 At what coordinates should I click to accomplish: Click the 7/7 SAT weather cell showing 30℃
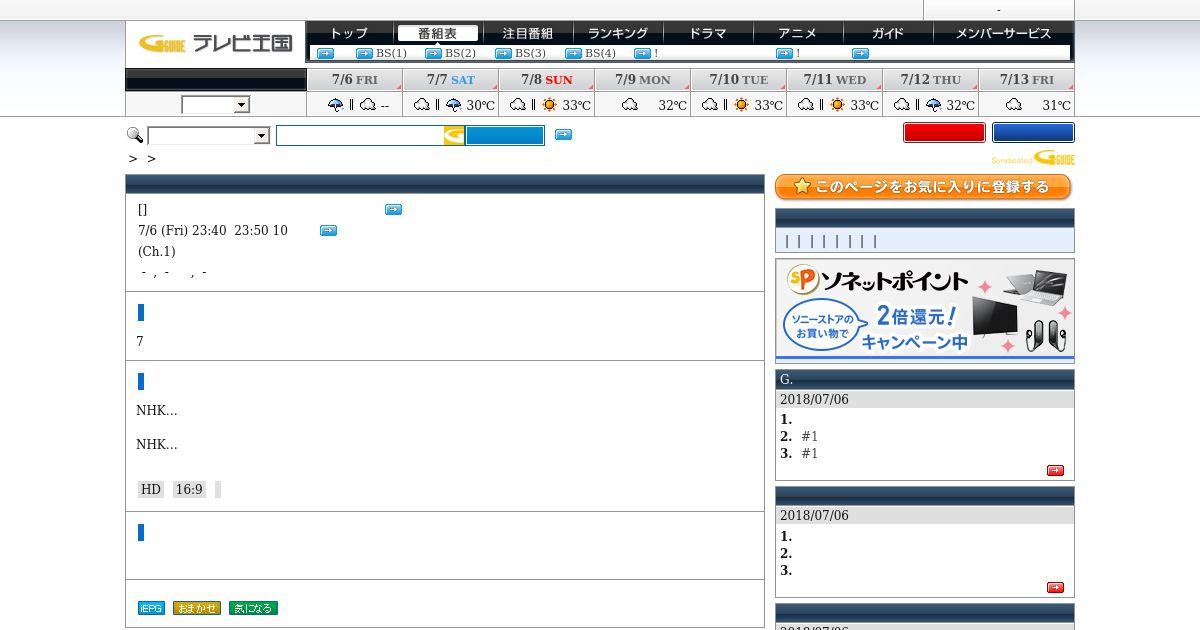(x=450, y=104)
